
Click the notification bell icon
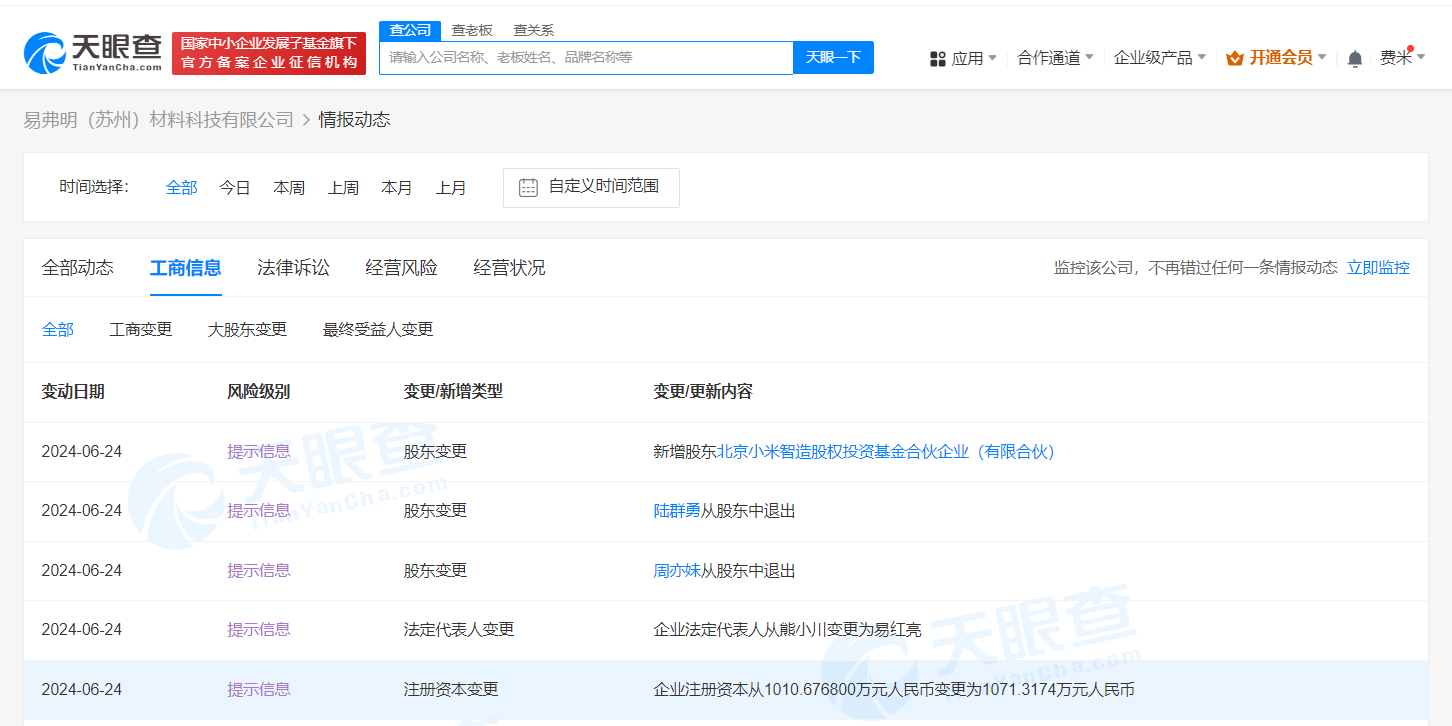pos(1354,57)
